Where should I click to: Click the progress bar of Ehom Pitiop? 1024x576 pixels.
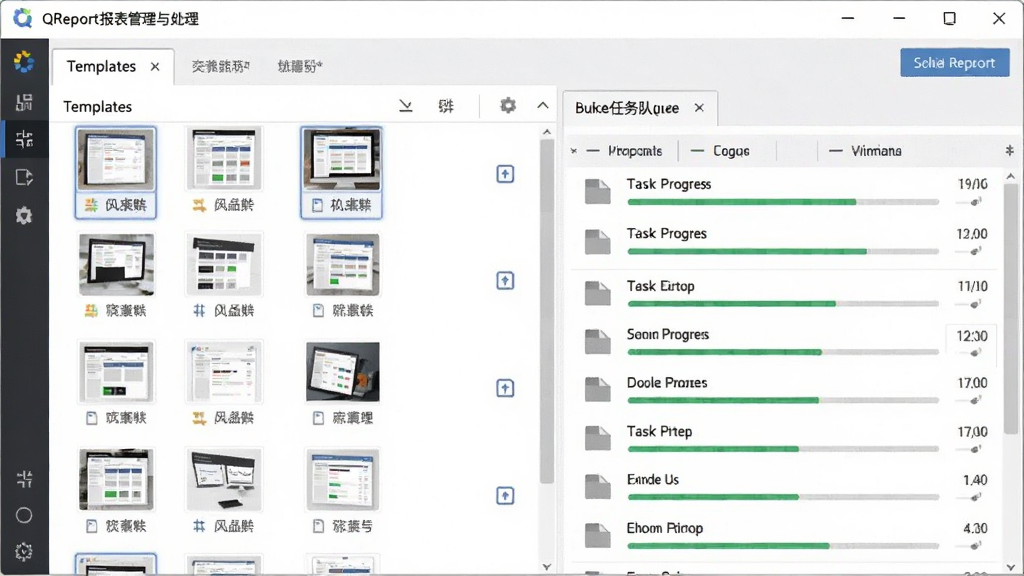tap(783, 546)
